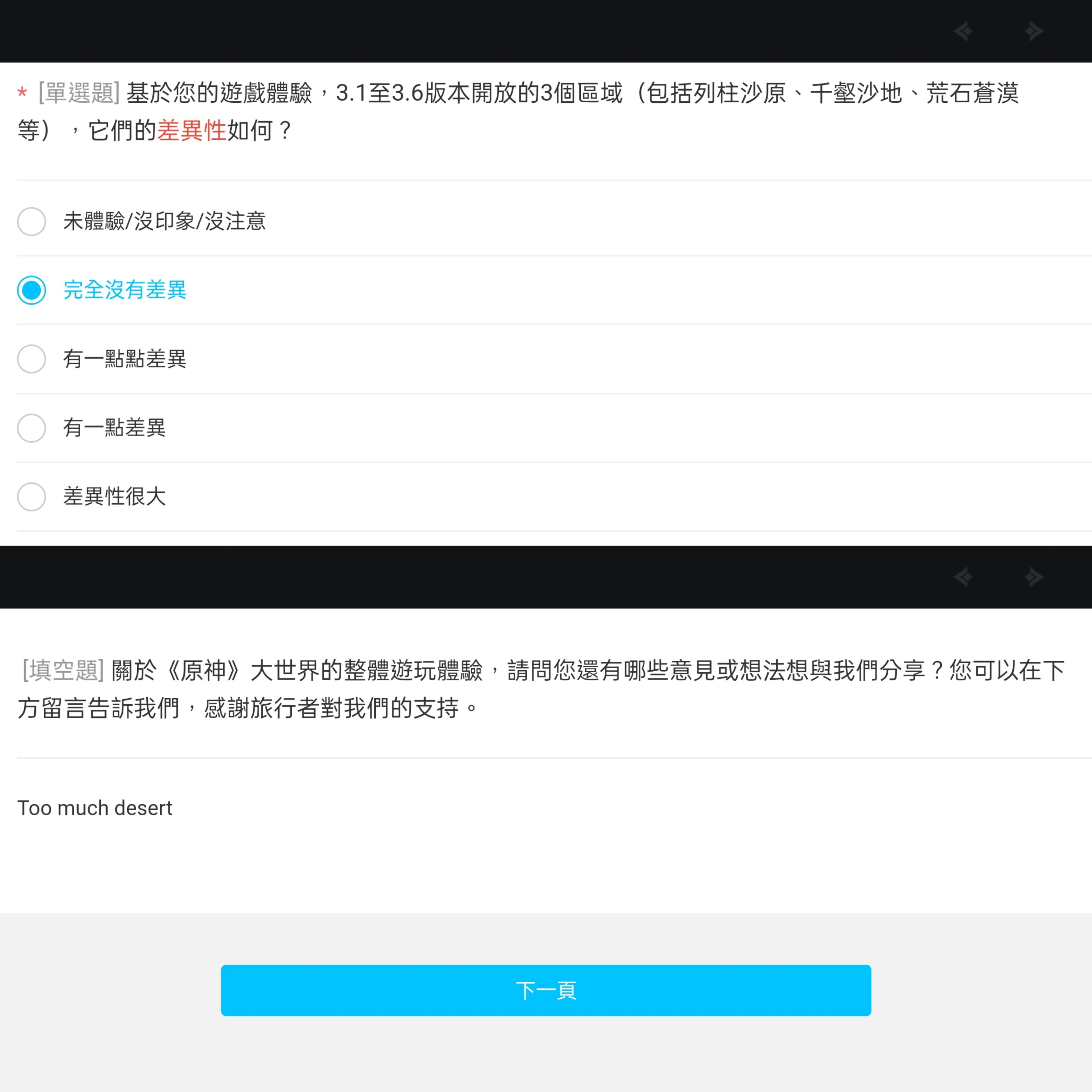Choose the 有一點差異 radio option
The width and height of the screenshot is (1092, 1092).
coord(32,428)
